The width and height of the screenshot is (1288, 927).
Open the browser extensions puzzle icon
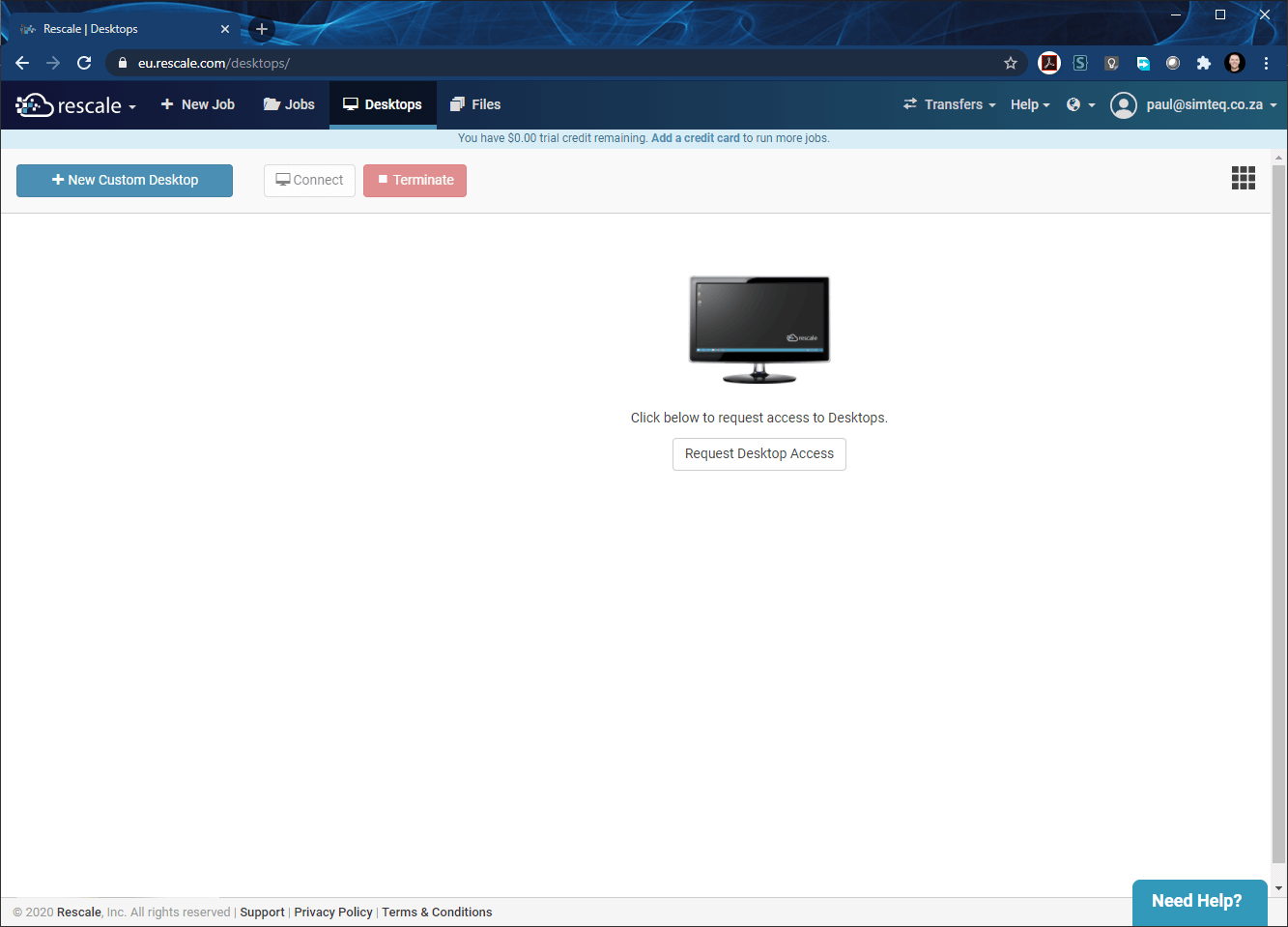[1203, 63]
